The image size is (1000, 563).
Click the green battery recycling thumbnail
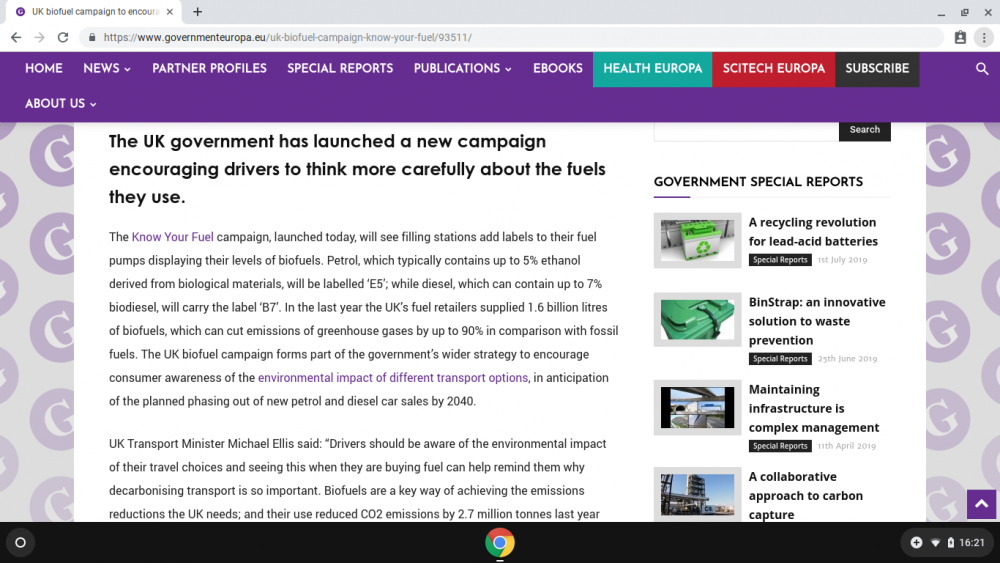point(697,240)
